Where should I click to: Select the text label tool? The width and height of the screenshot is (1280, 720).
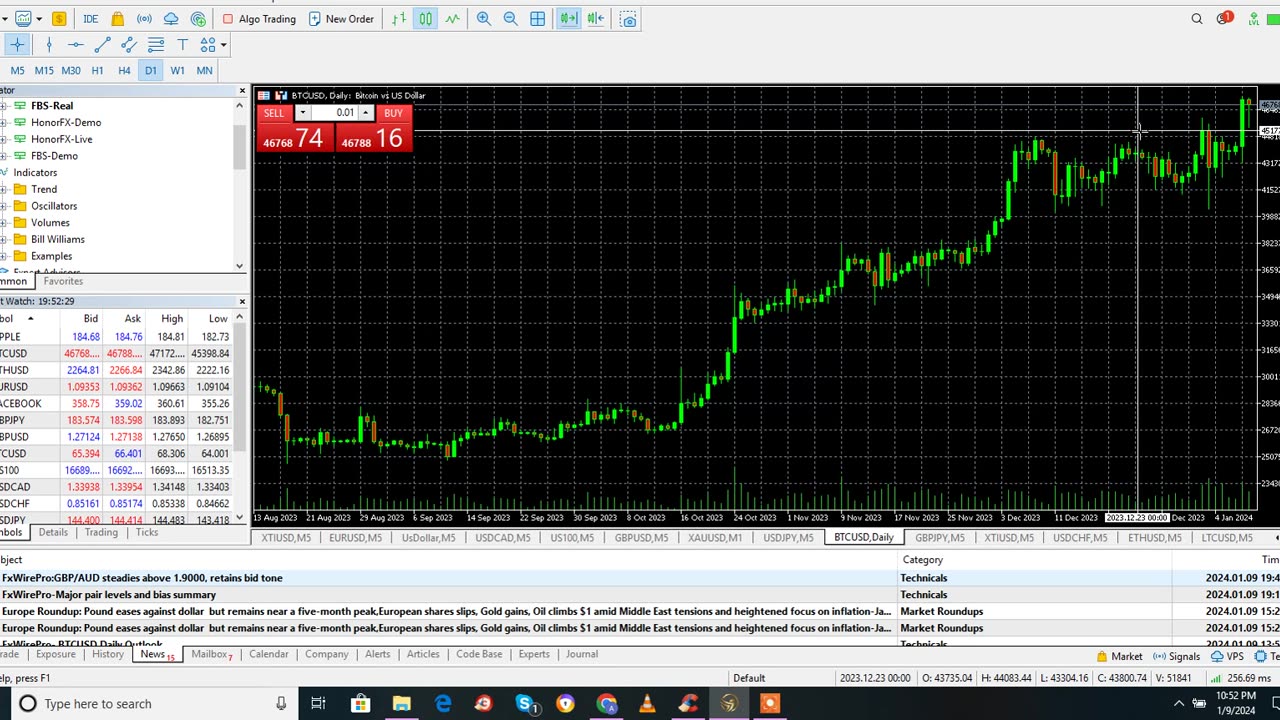click(x=182, y=44)
